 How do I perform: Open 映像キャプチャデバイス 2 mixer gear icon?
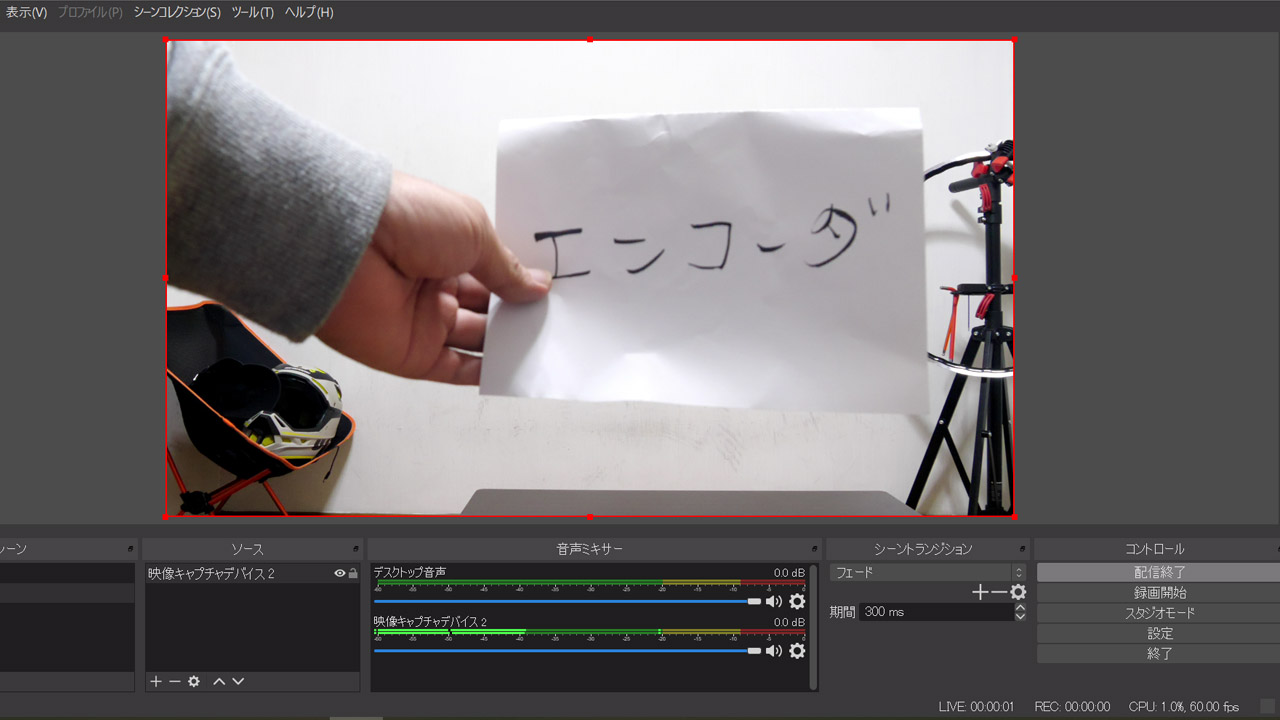tap(796, 651)
